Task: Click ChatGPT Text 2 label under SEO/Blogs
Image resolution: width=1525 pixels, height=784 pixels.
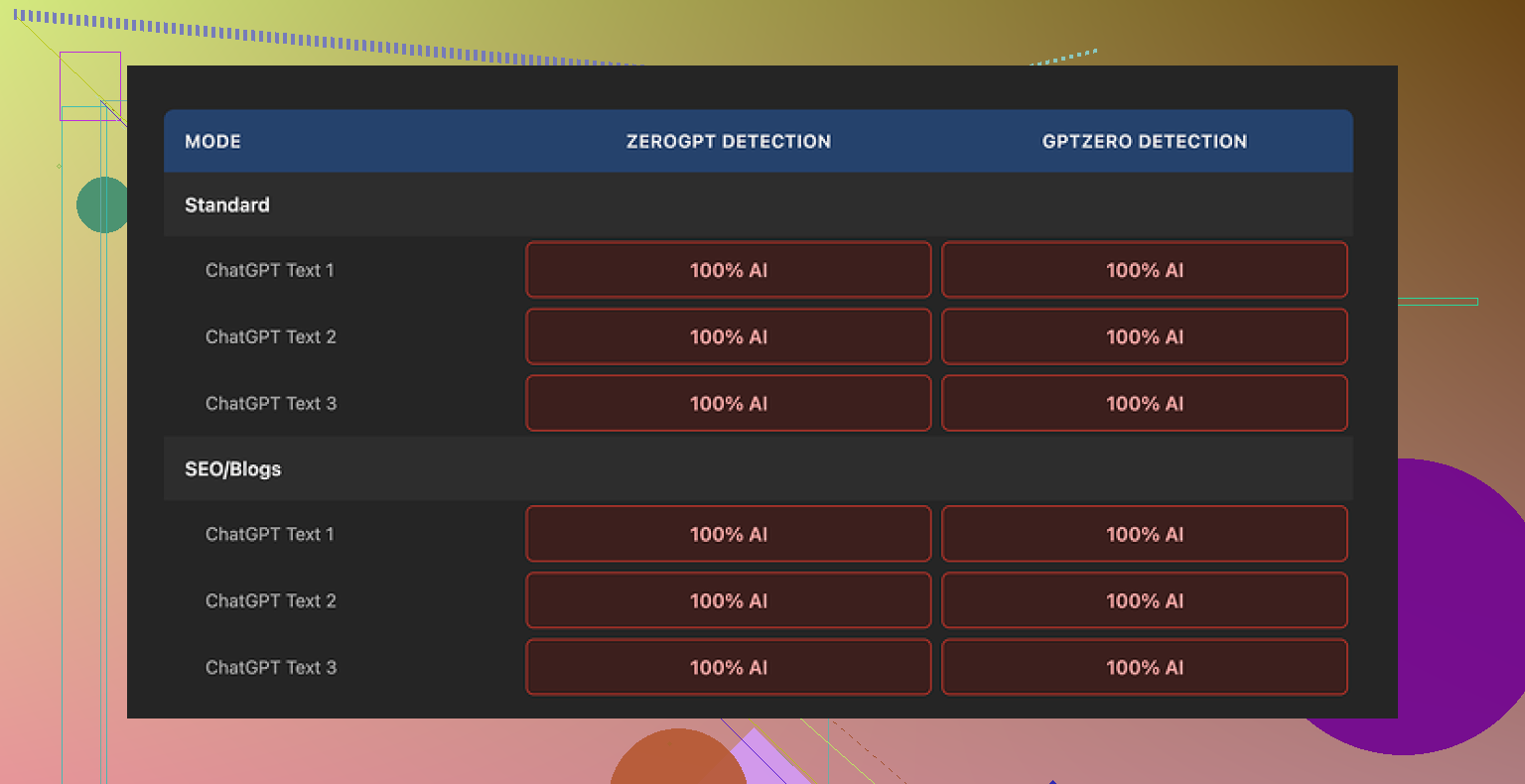Action: click(271, 600)
